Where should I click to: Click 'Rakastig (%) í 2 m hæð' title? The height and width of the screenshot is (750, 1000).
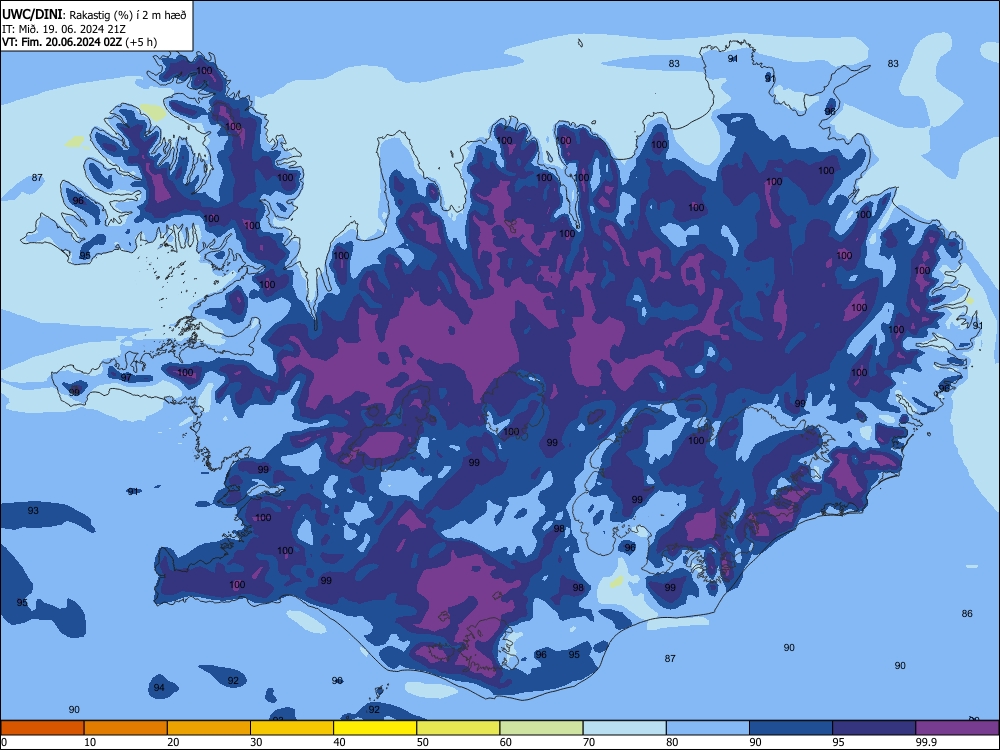click(x=128, y=15)
